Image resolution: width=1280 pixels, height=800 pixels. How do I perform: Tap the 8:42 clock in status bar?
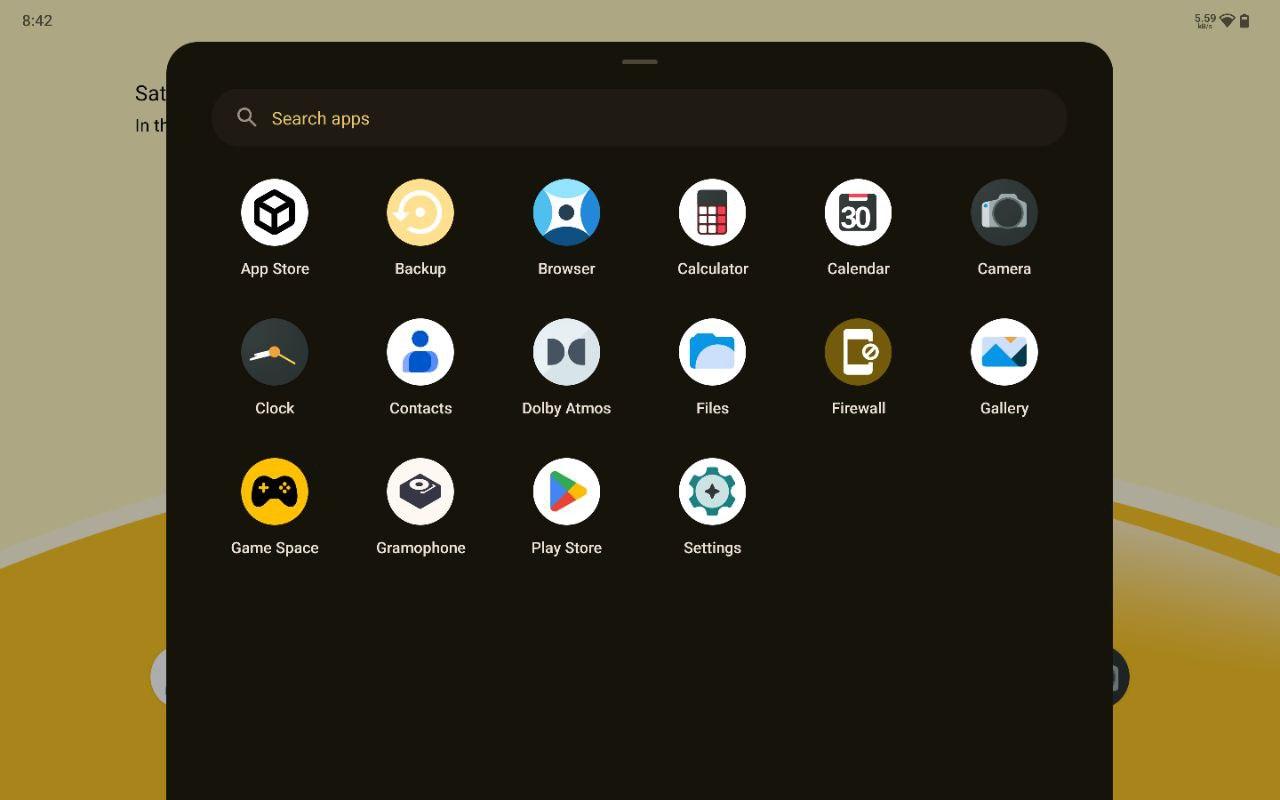coord(37,20)
